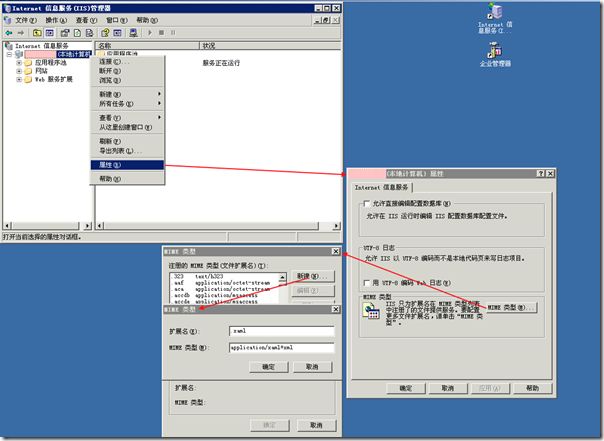The image size is (604, 441).
Task: Expand the 网站 tree node
Action: pos(19,71)
